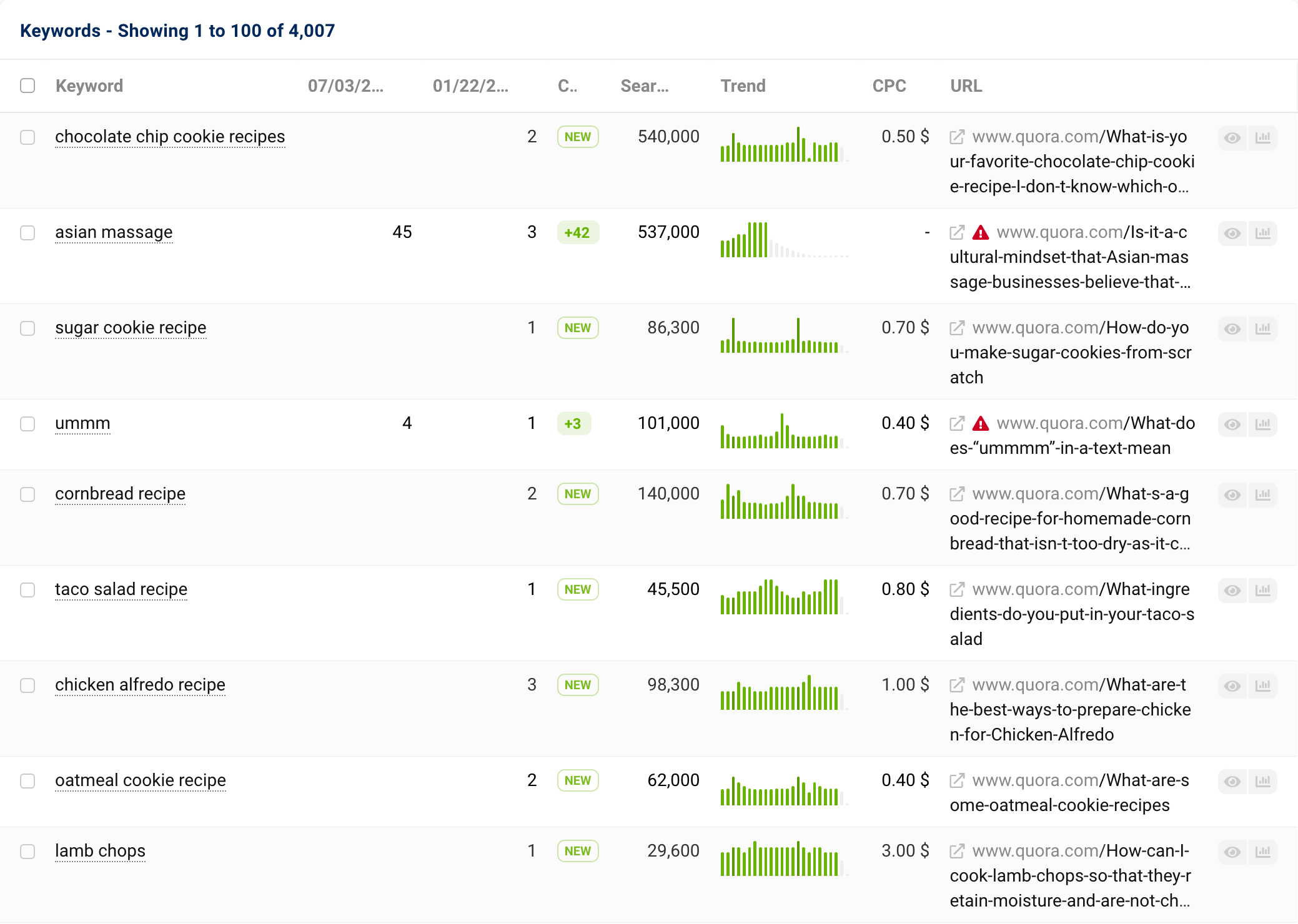Open chart icon for cornbread recipe
The image size is (1298, 924).
pyautogui.click(x=1263, y=494)
